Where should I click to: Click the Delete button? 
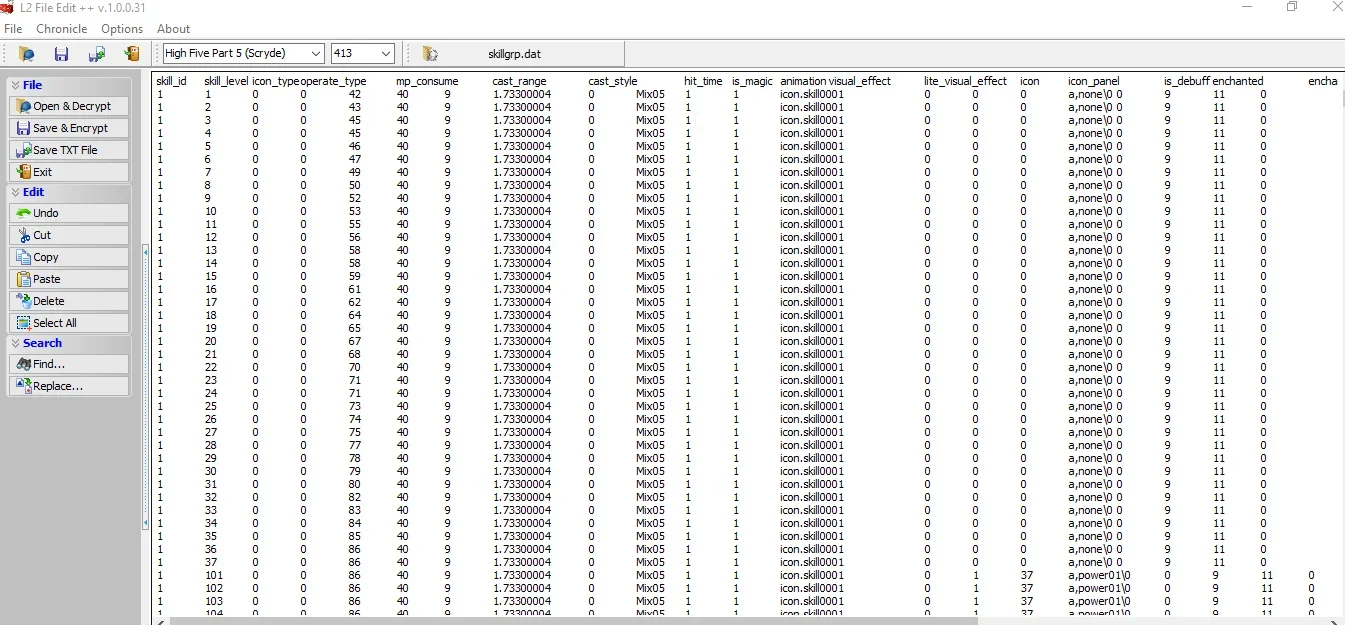pos(69,301)
